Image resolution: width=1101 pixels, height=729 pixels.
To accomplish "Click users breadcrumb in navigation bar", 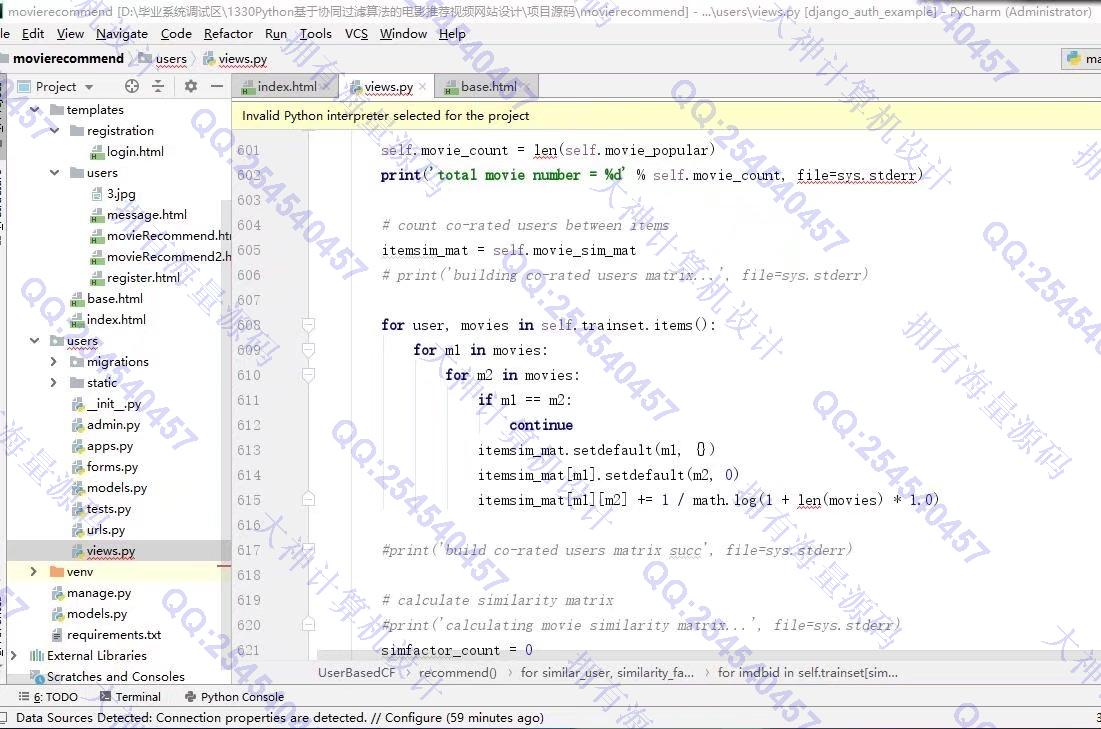I will [171, 59].
